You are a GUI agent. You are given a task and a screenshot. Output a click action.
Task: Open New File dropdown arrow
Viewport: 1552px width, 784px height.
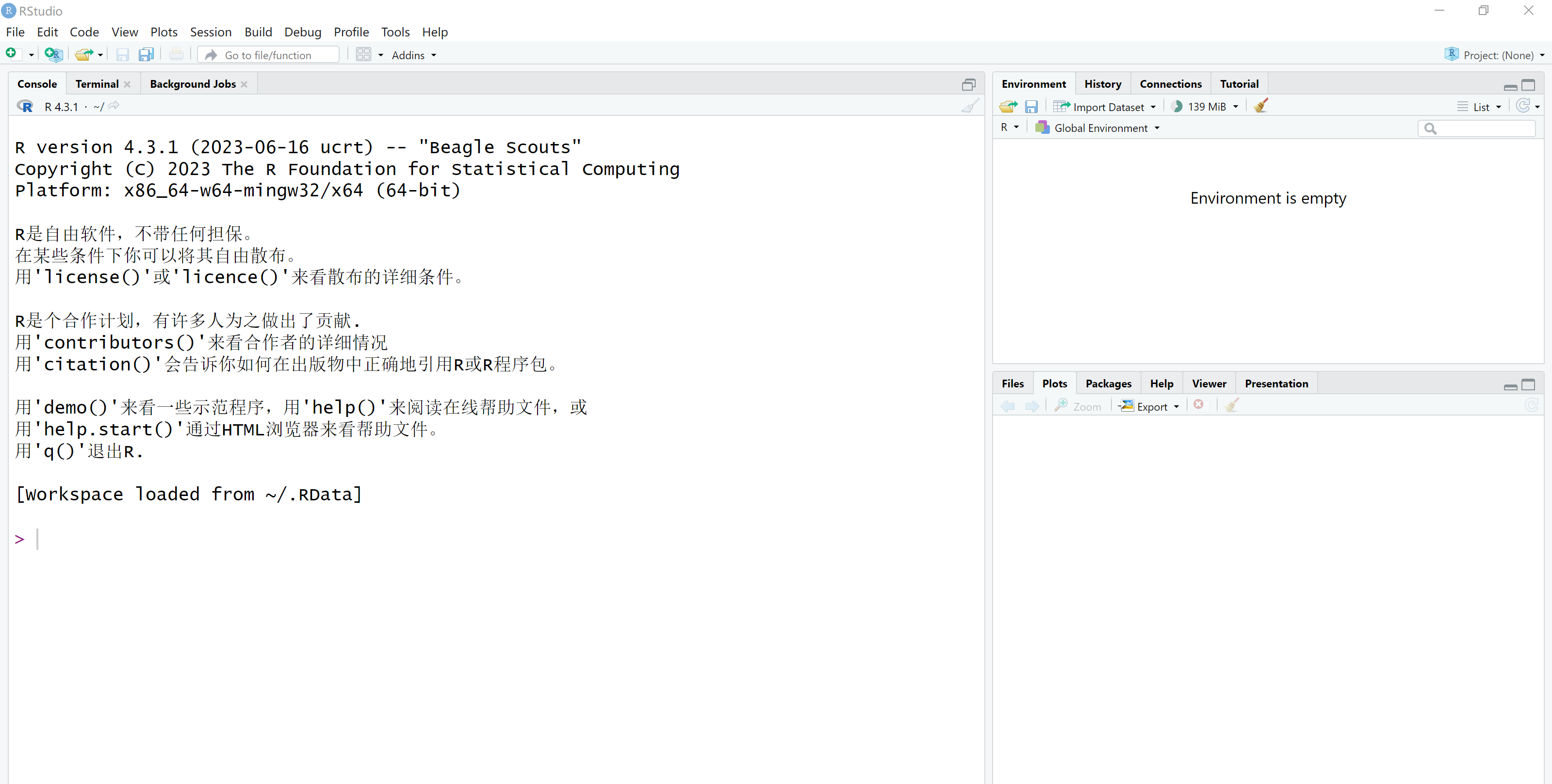point(32,55)
